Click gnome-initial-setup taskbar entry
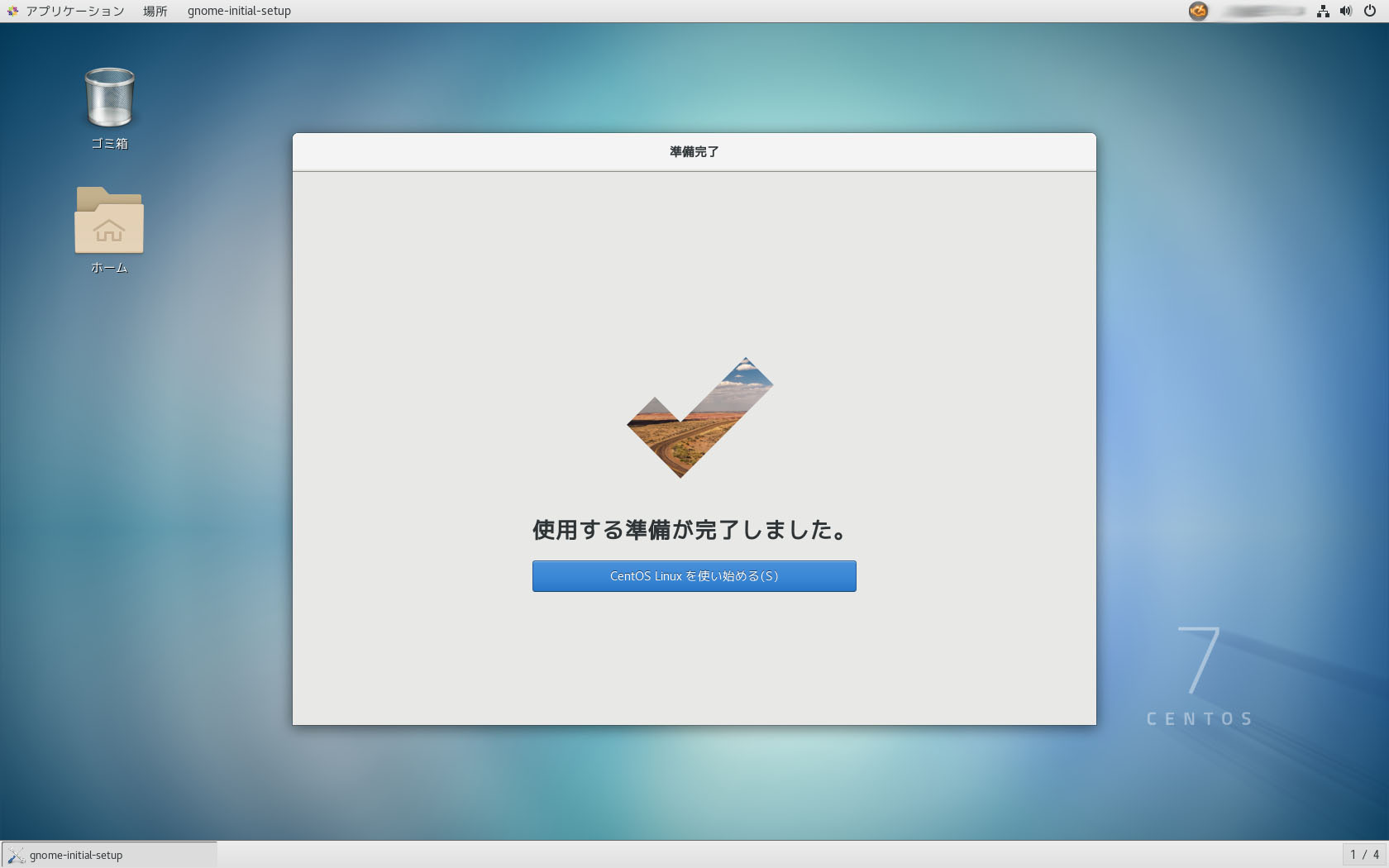 [x=109, y=855]
